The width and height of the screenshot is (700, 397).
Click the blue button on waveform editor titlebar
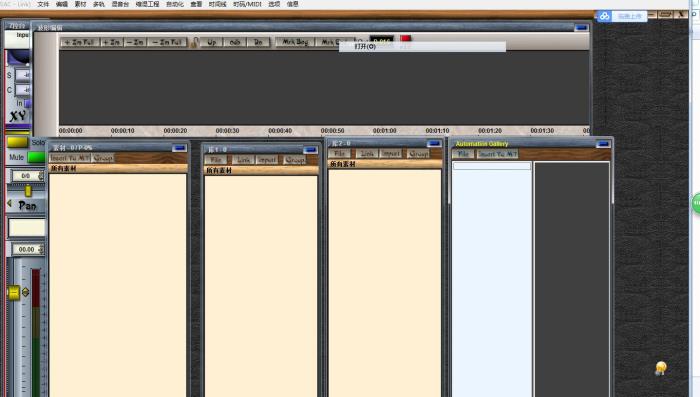[x=581, y=28]
